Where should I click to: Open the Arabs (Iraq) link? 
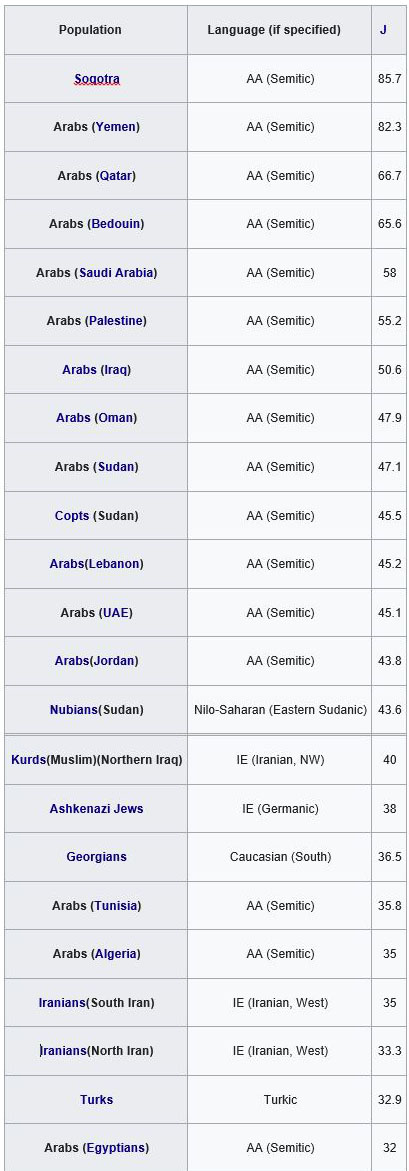point(96,370)
